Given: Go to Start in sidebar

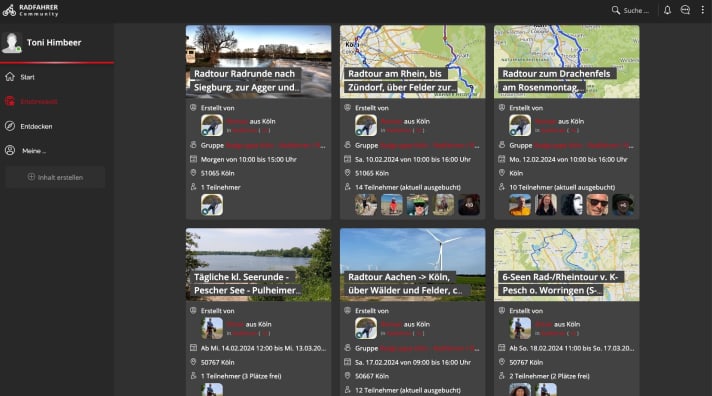Looking at the screenshot, I should (x=27, y=77).
